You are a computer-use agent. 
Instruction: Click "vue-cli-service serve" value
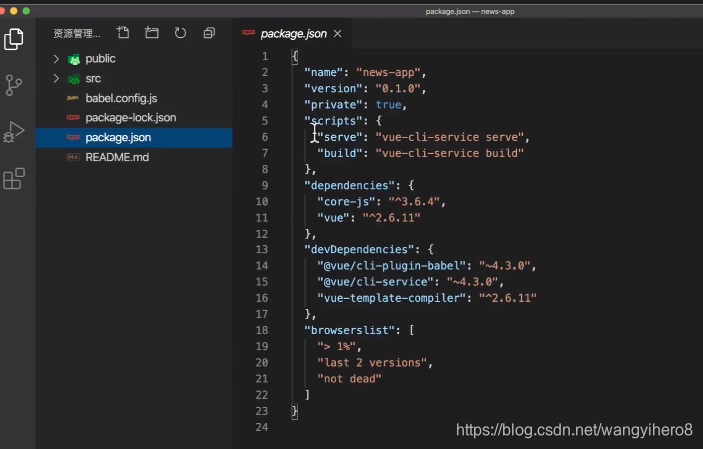[x=450, y=137]
